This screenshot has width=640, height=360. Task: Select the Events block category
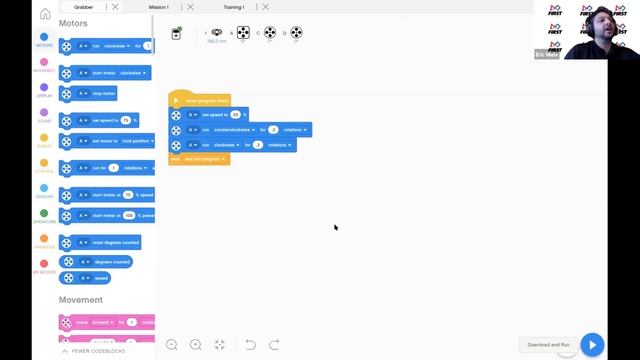(44, 141)
